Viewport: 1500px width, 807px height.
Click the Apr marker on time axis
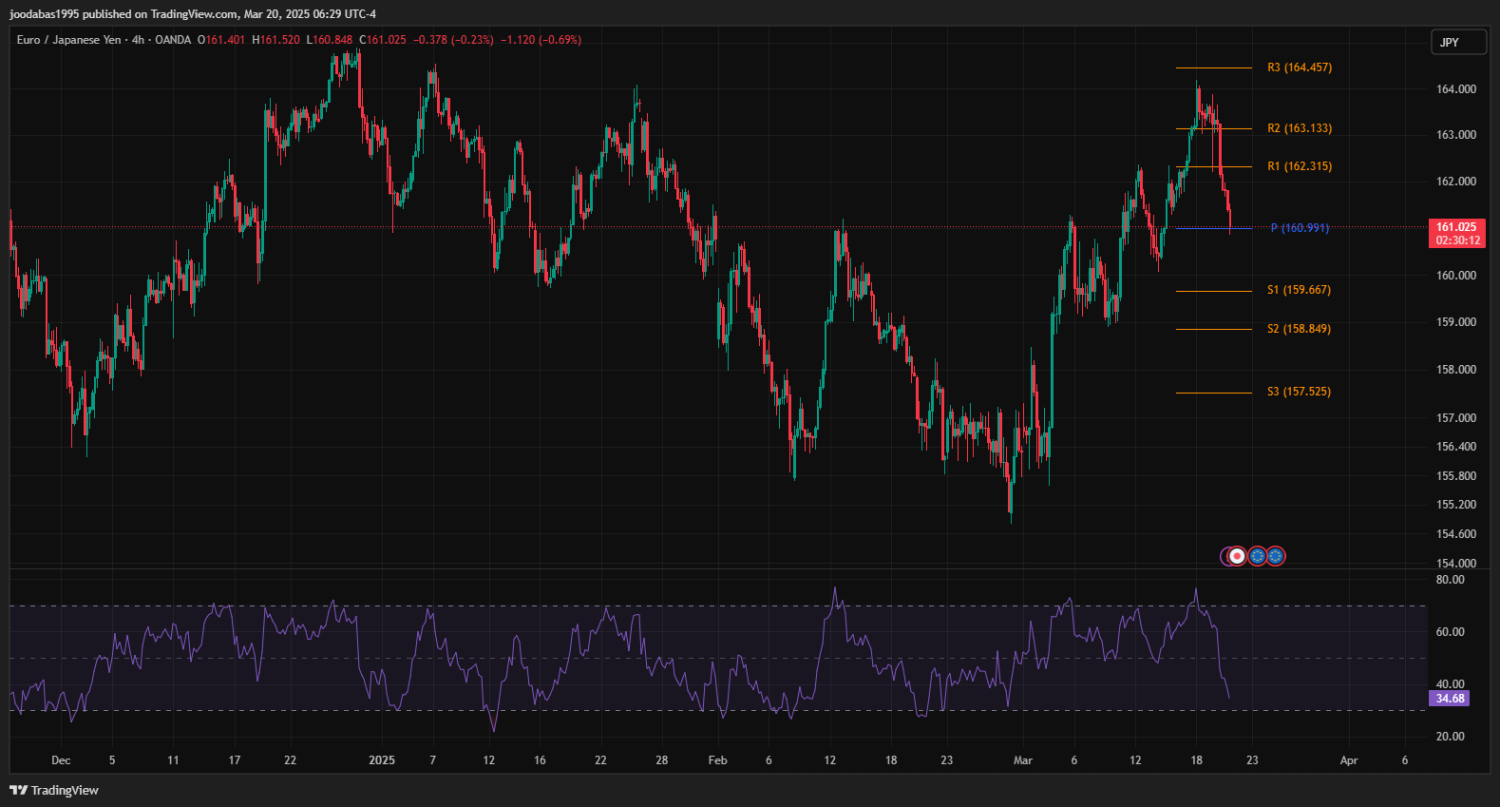1349,760
